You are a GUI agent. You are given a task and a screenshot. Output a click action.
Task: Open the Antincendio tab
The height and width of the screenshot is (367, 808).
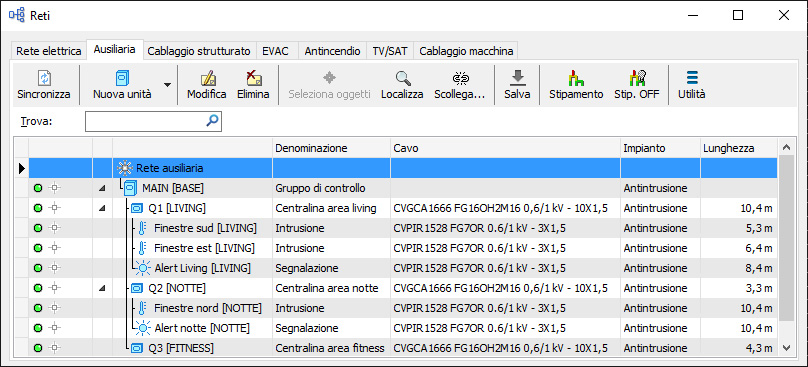(332, 51)
